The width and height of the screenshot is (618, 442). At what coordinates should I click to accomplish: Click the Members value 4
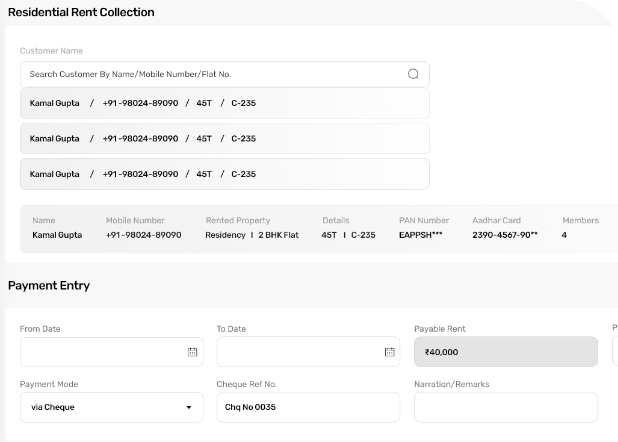click(x=564, y=235)
